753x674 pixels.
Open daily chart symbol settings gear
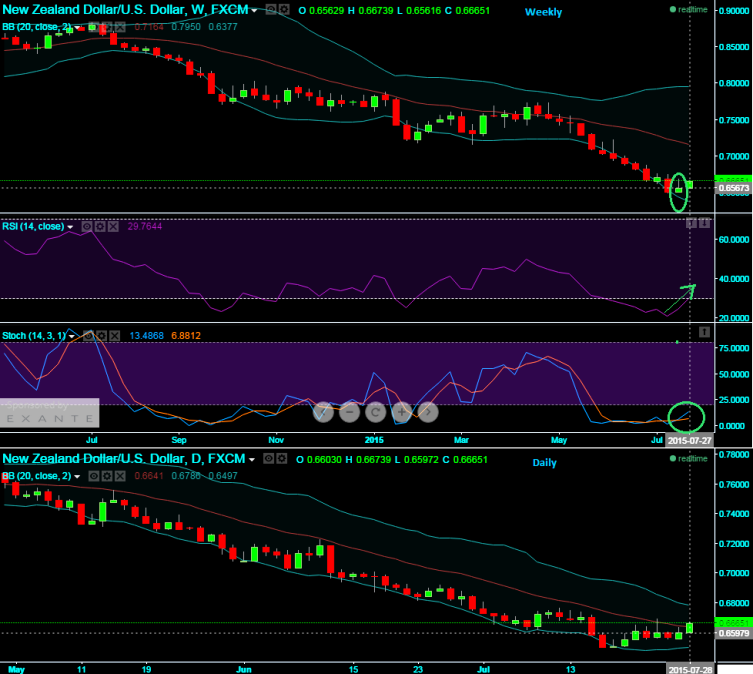(x=283, y=458)
